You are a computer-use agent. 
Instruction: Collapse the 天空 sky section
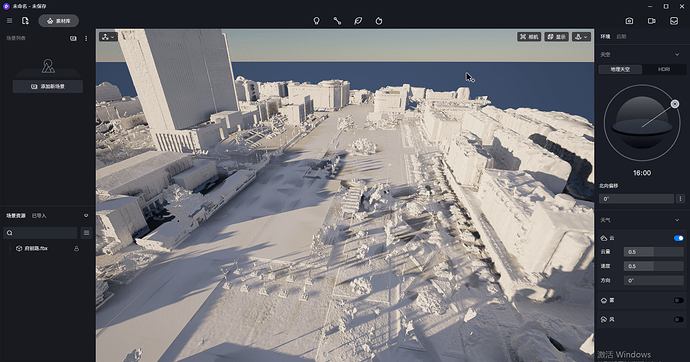677,55
